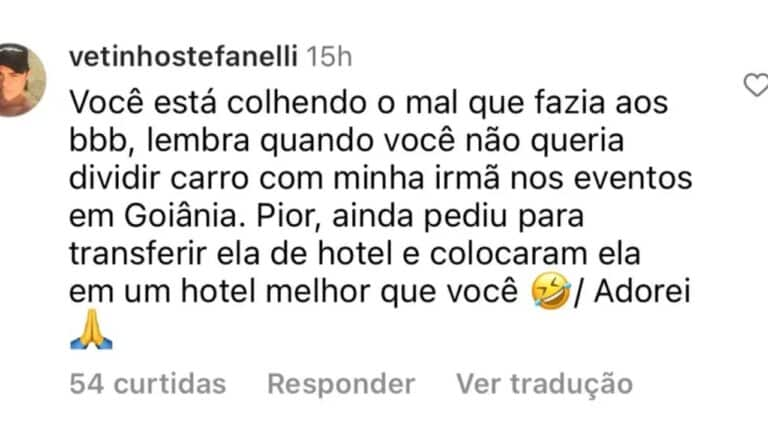
Task: Like the comment with the heart icon
Action: 756,87
